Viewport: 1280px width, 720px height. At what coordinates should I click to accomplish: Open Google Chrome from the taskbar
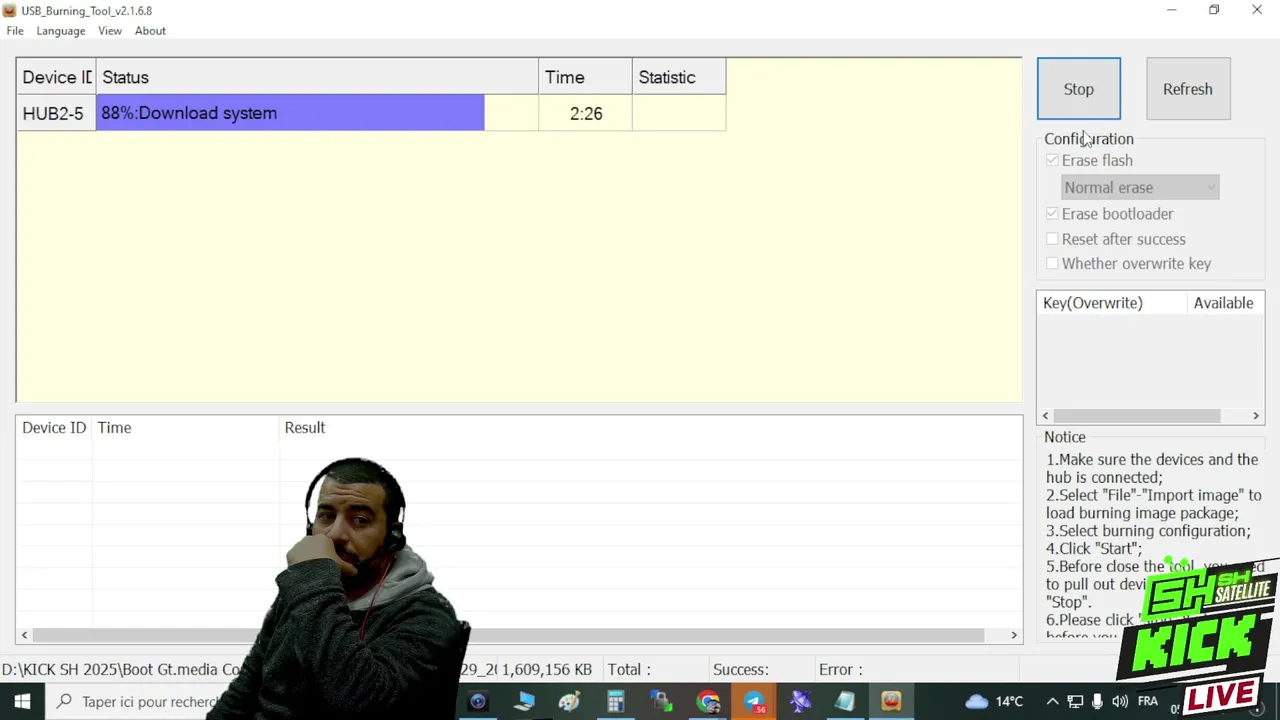[708, 702]
